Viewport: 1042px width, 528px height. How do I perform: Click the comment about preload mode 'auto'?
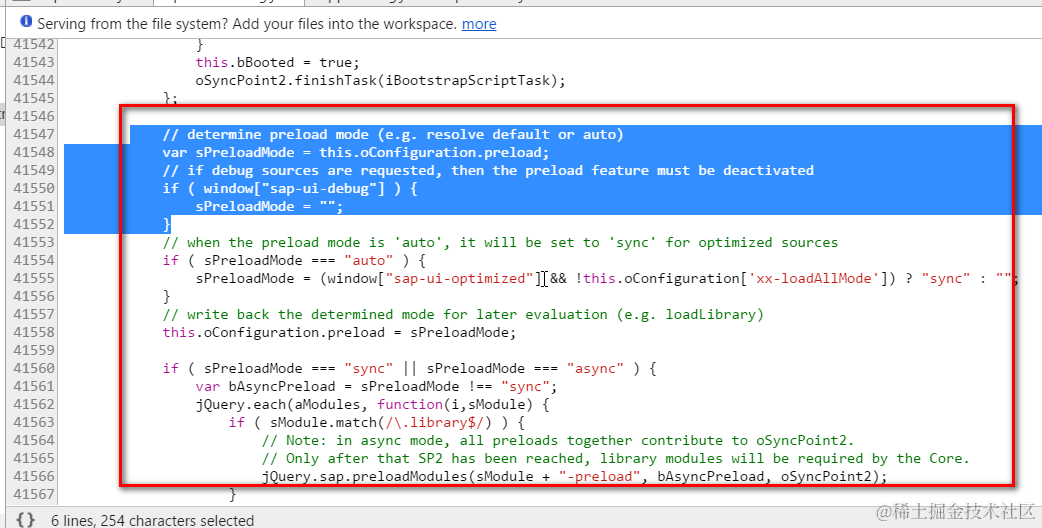click(x=500, y=242)
